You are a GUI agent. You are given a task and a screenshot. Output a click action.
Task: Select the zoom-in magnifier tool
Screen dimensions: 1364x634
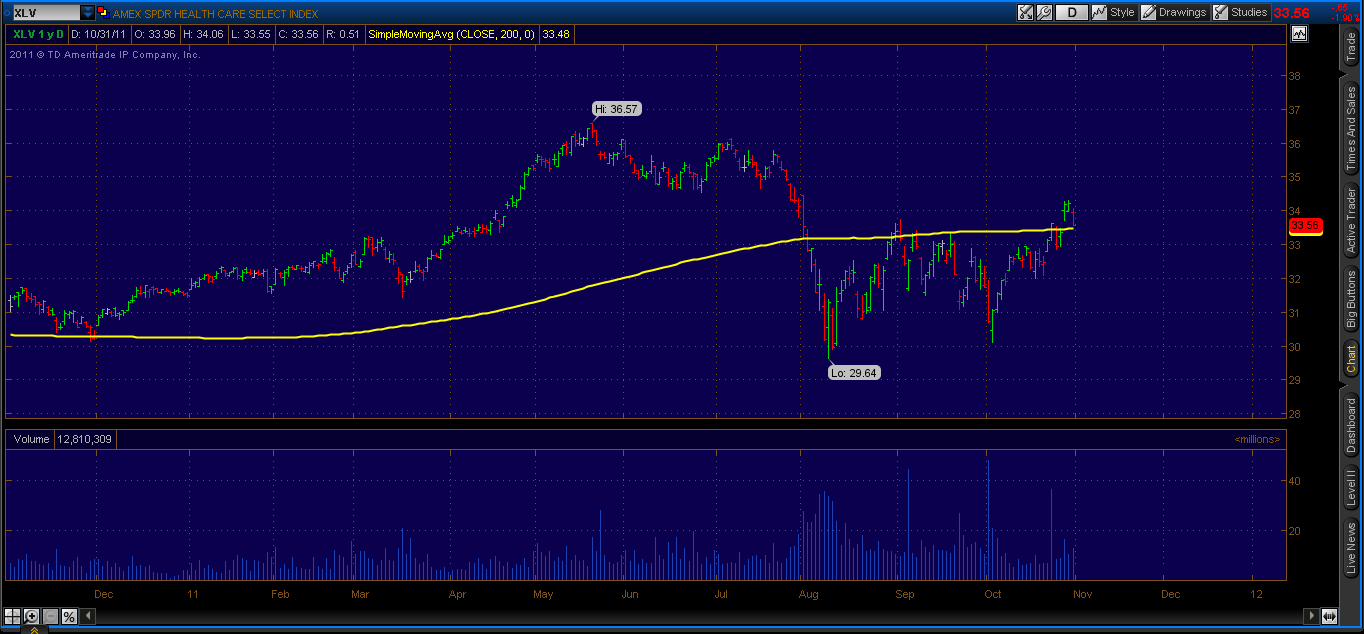(31, 617)
